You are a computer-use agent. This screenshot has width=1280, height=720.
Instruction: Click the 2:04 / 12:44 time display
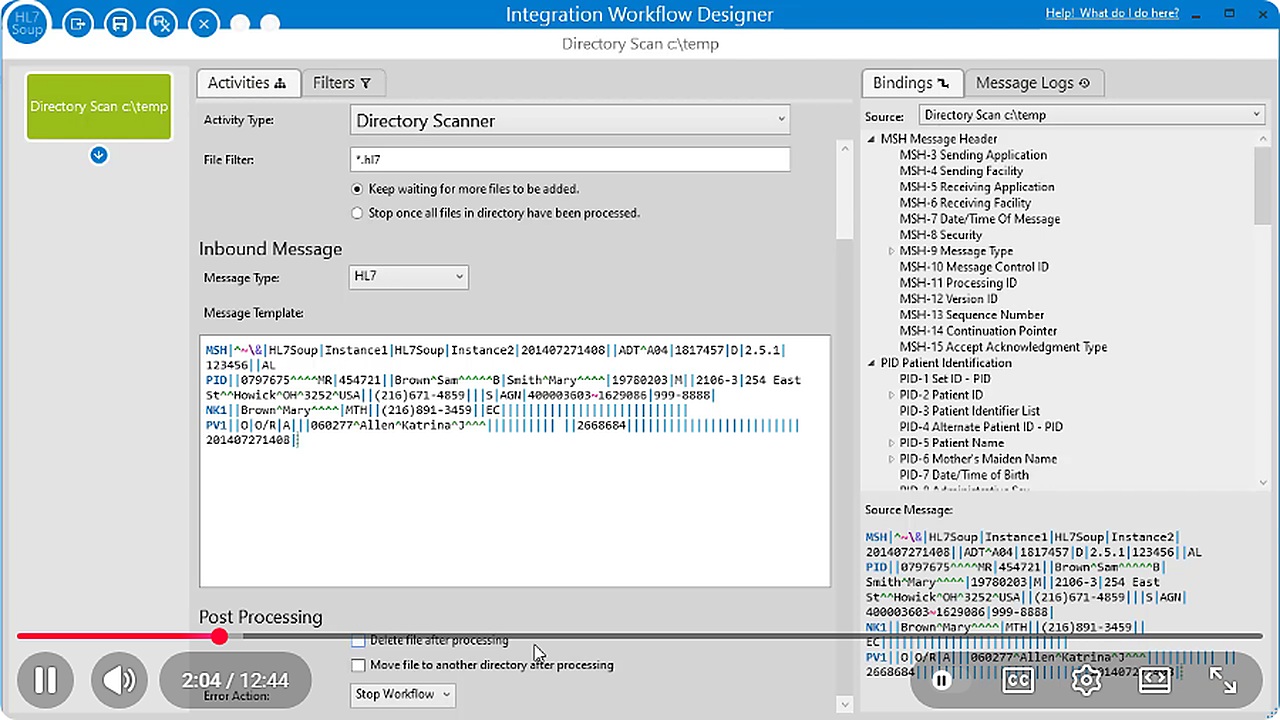[236, 680]
